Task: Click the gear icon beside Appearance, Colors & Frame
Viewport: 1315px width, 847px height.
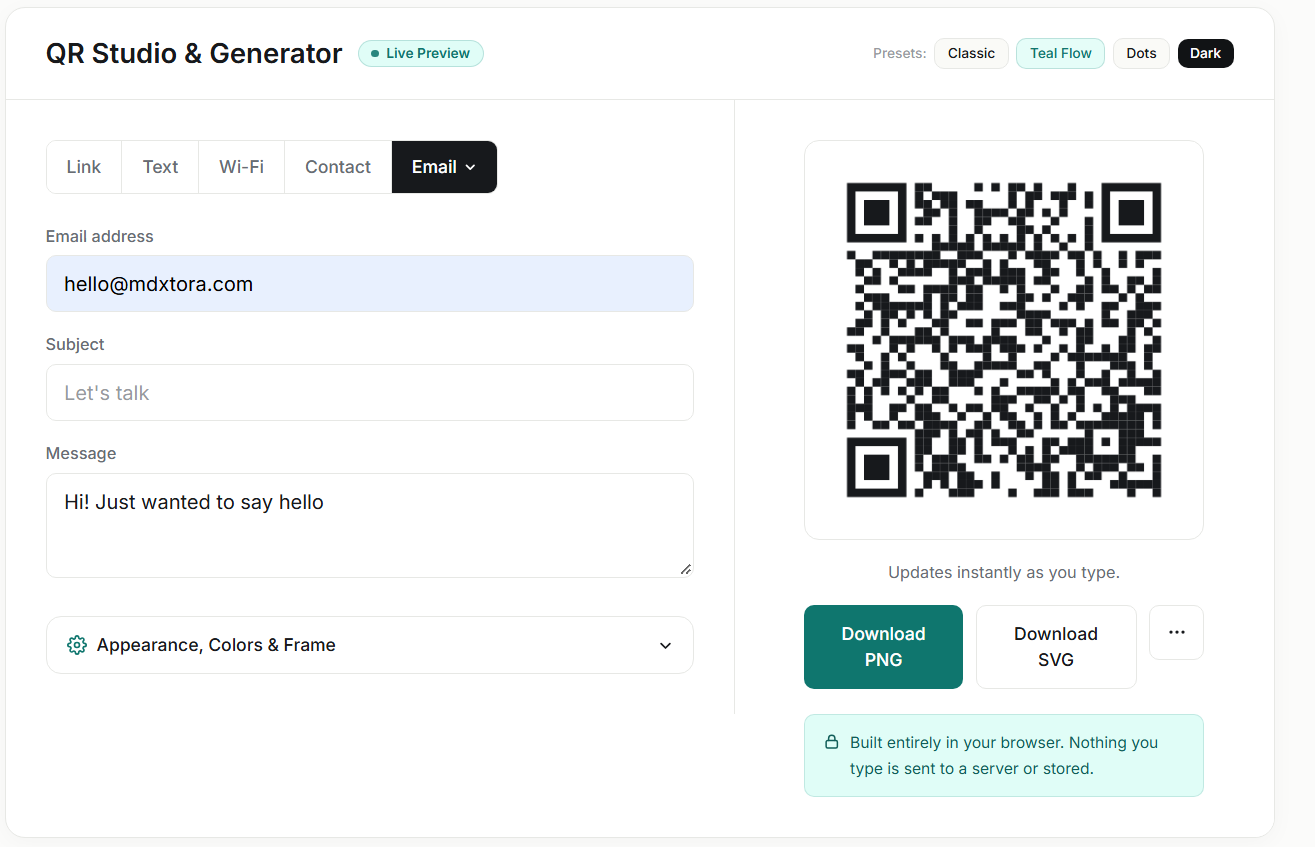Action: click(x=76, y=645)
